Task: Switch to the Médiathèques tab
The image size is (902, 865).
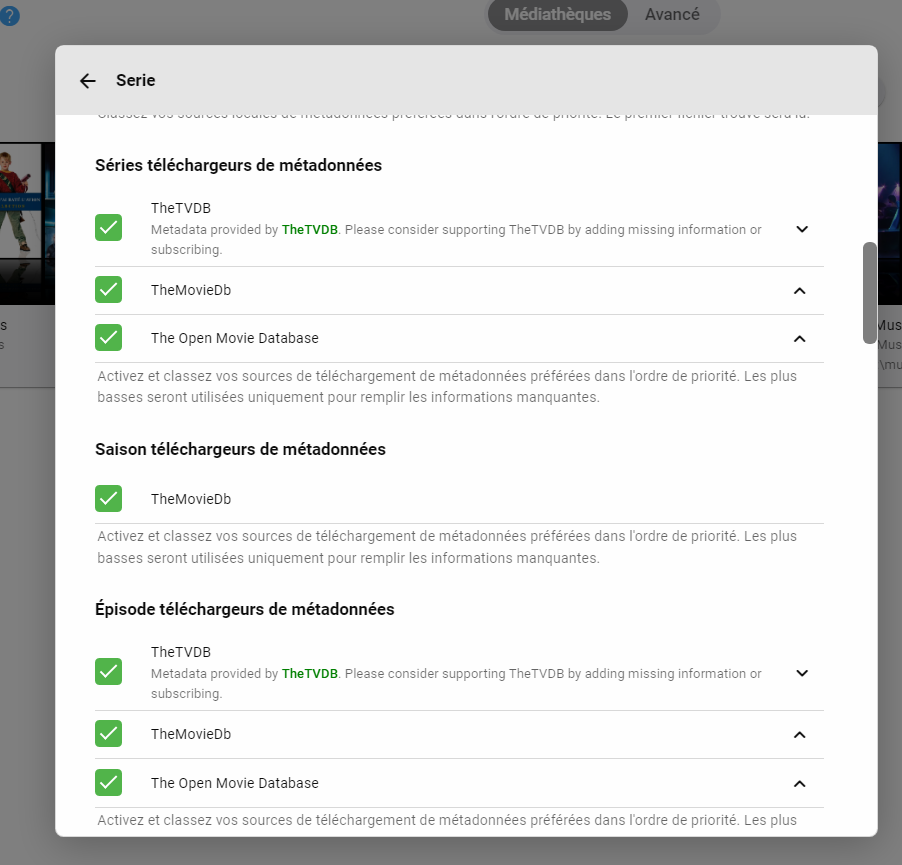Action: click(557, 15)
